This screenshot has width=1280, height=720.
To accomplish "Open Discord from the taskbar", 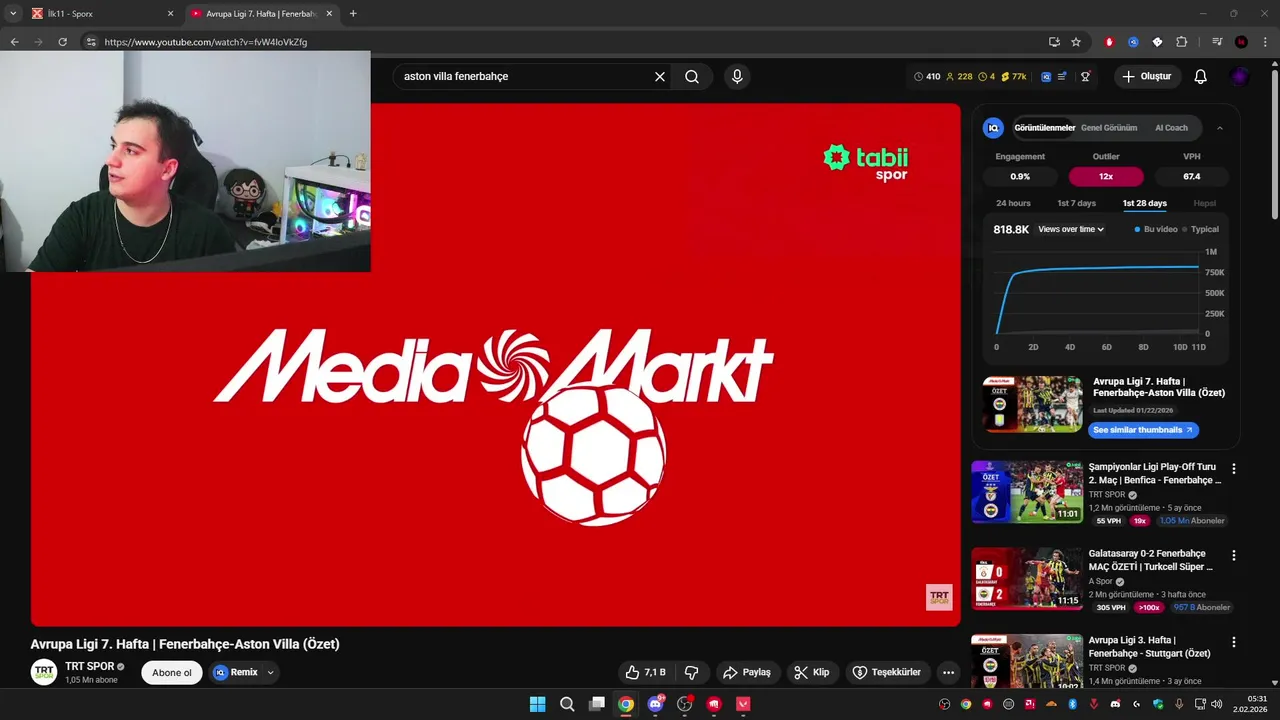I will point(655,704).
